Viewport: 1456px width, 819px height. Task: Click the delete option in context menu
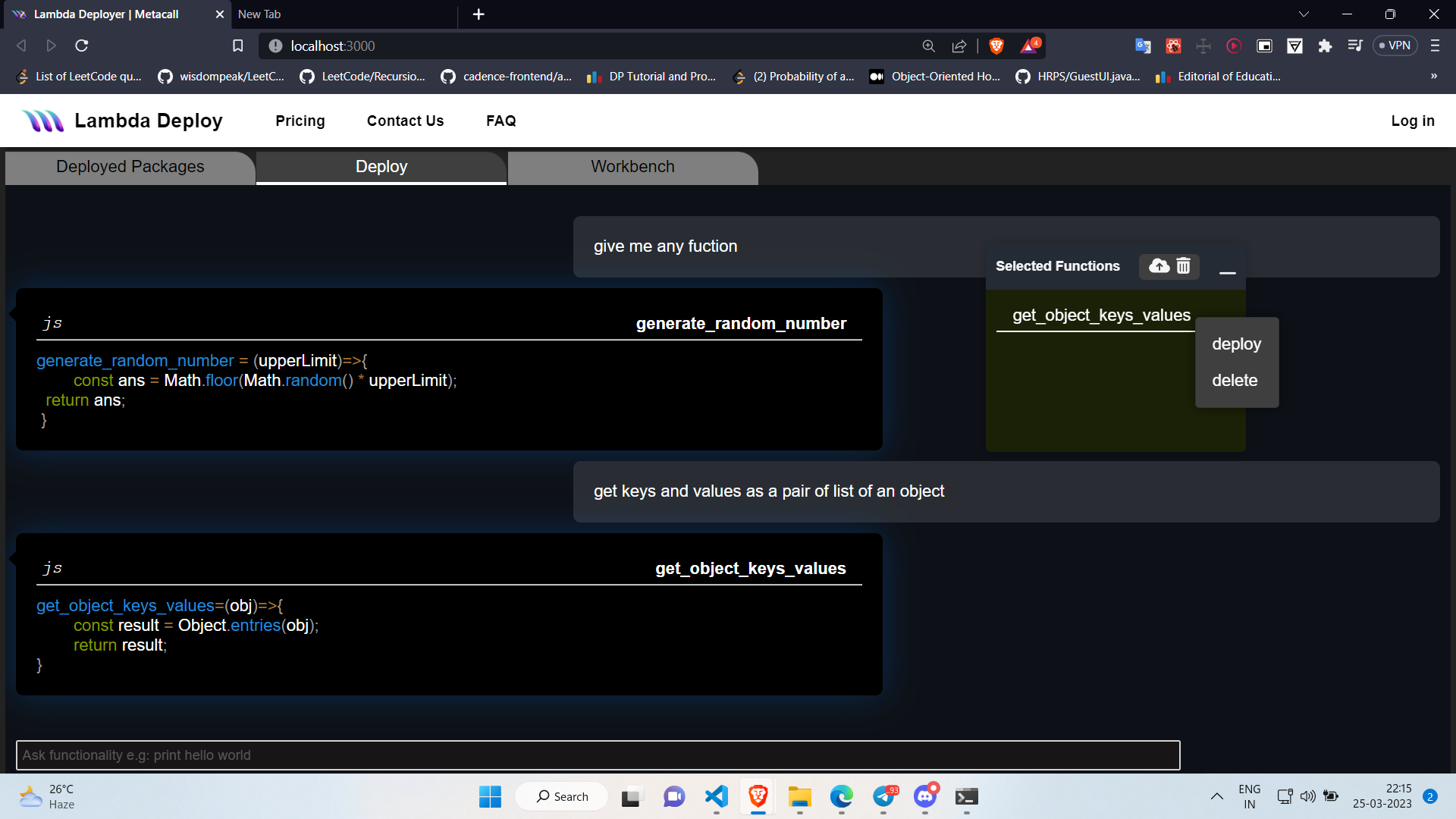1236,380
